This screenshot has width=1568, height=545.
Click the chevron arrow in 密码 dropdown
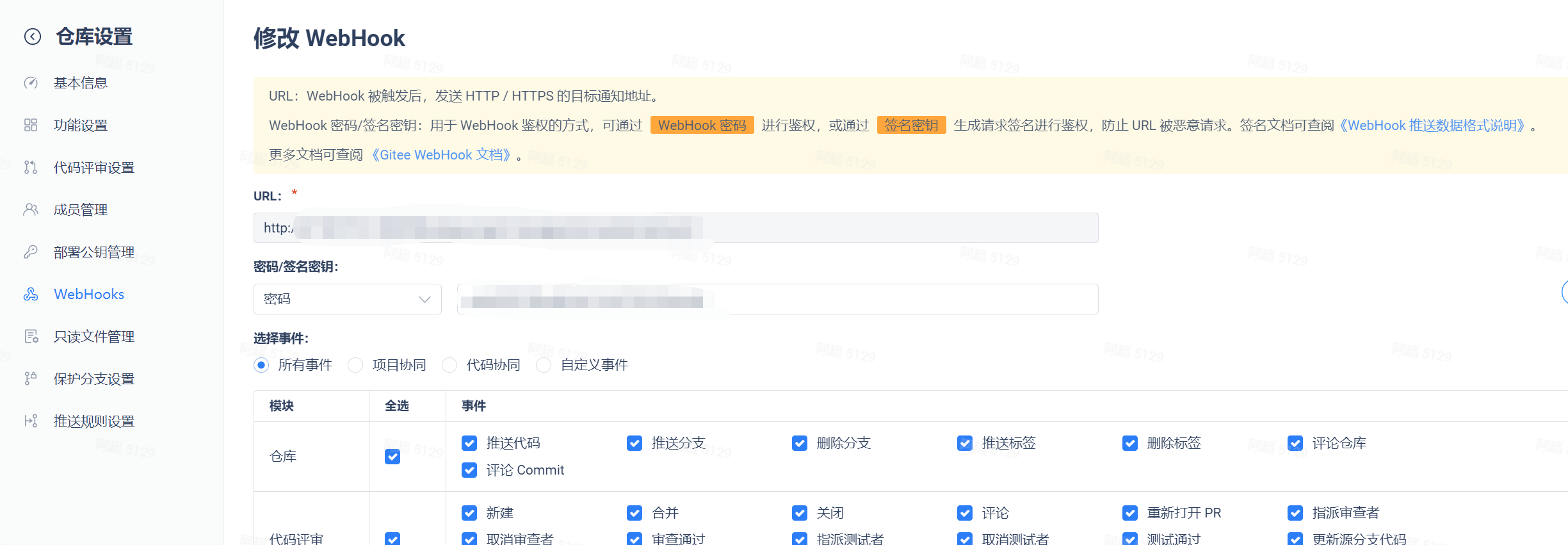tap(424, 299)
